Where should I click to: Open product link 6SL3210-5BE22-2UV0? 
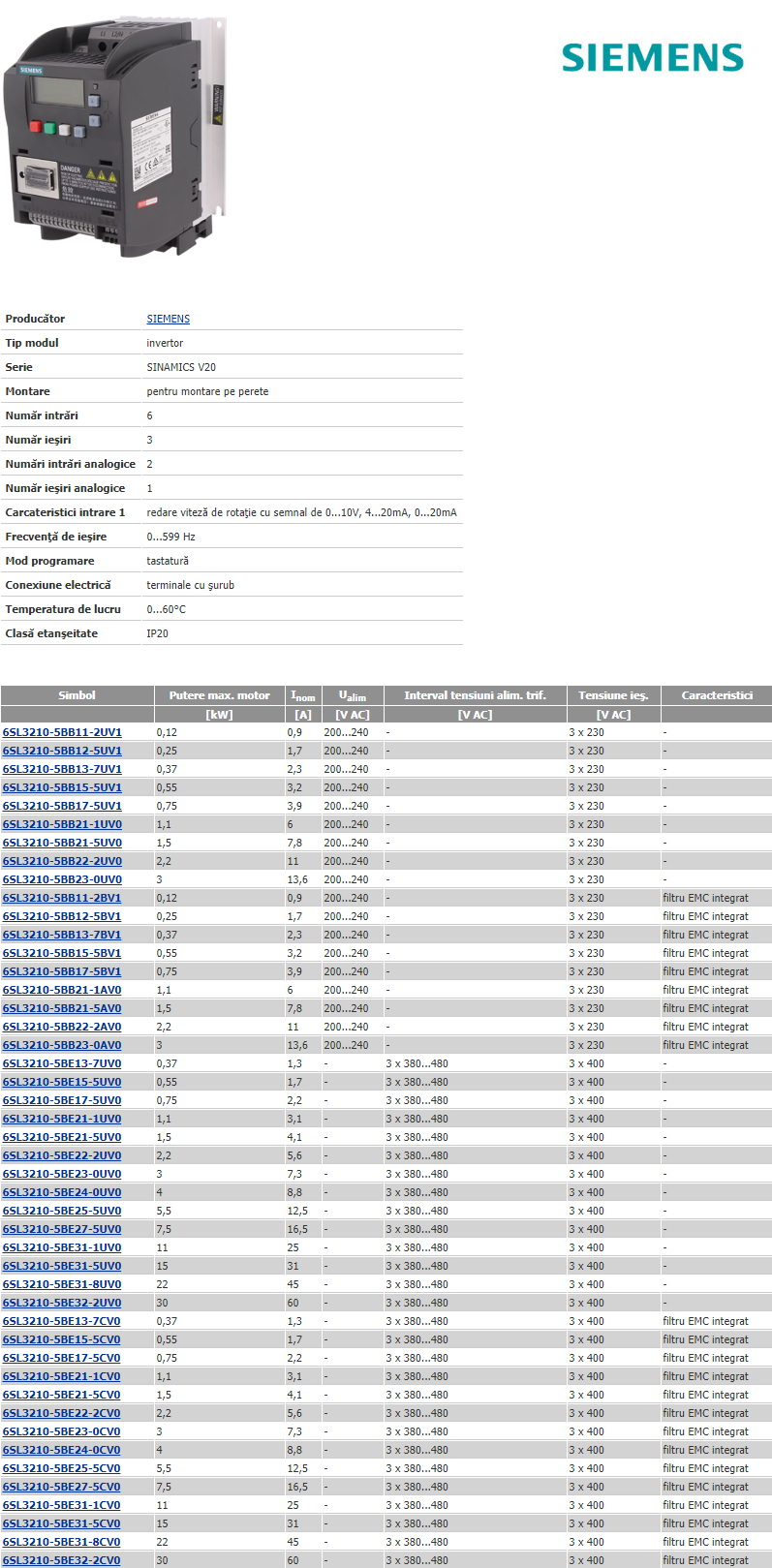coord(62,1155)
